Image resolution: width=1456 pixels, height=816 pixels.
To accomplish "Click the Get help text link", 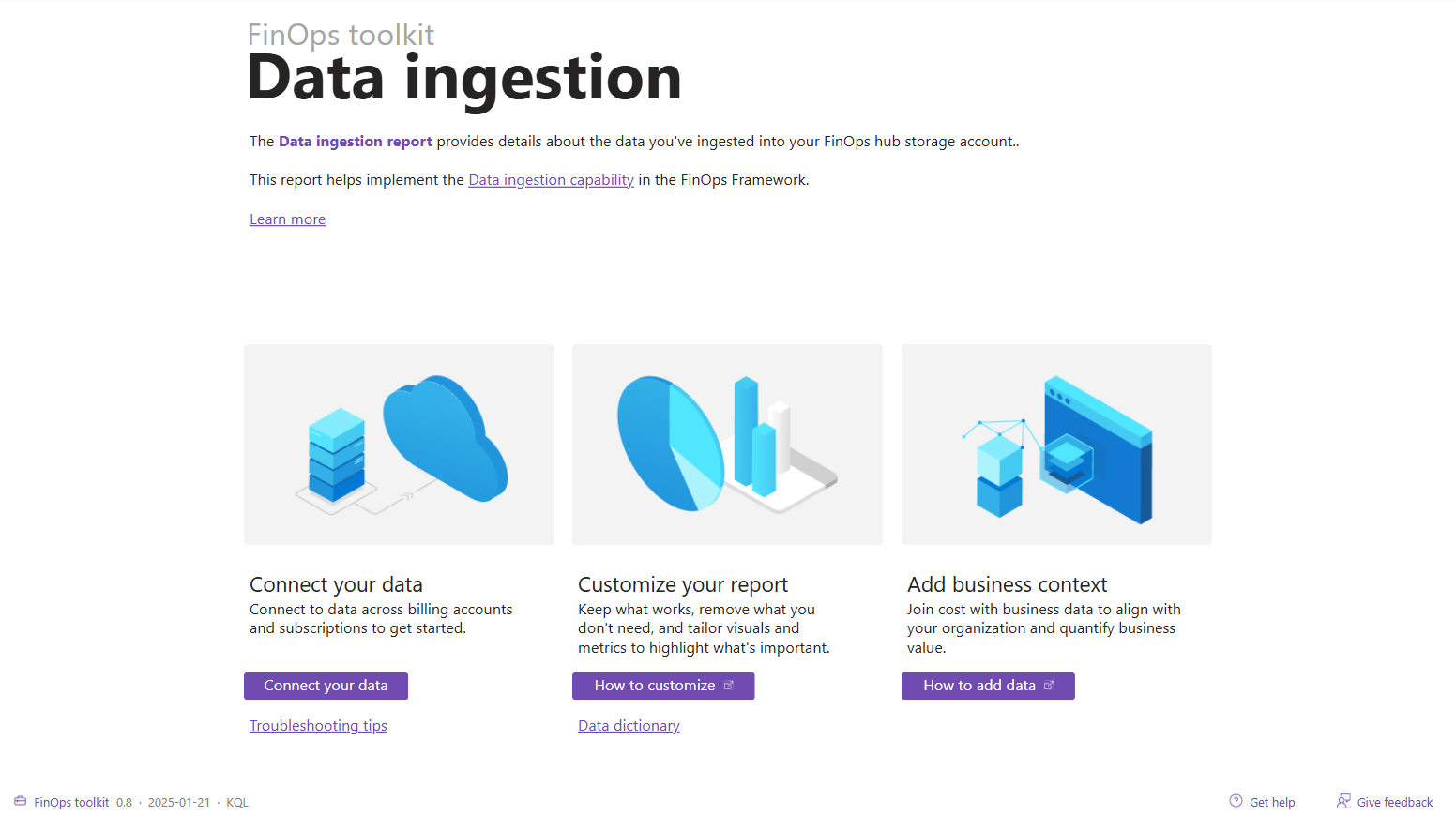I will 1272,803.
